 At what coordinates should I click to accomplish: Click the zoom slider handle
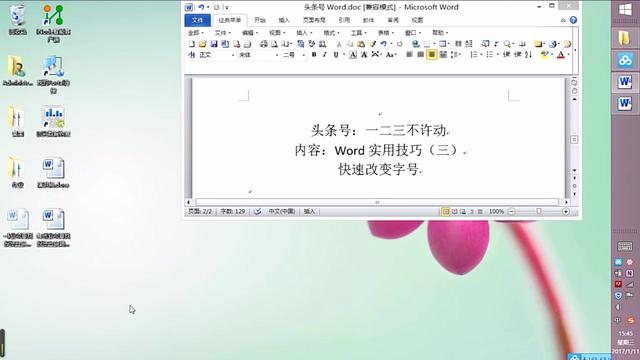tap(539, 211)
